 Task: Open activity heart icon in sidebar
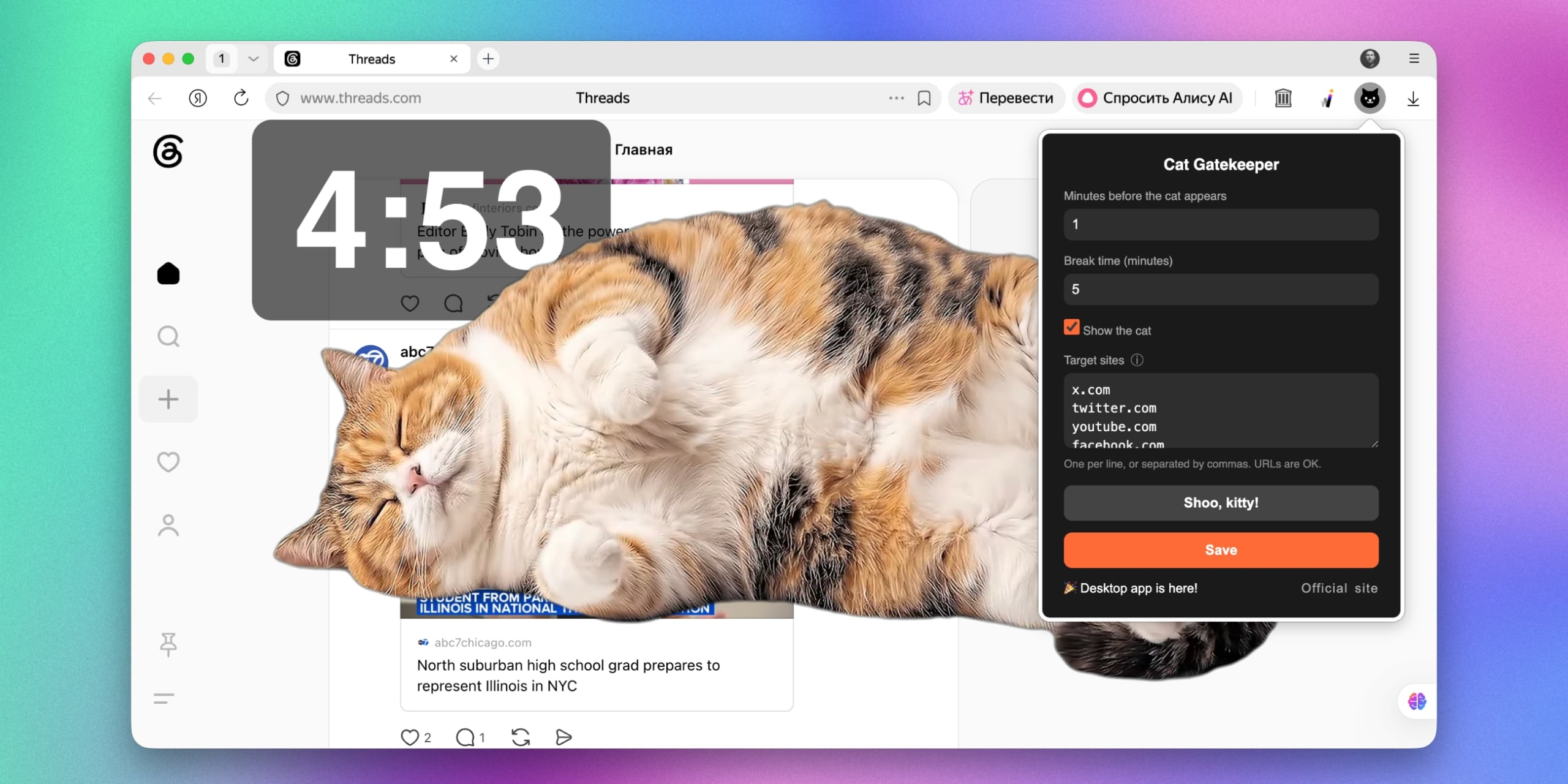click(x=168, y=462)
